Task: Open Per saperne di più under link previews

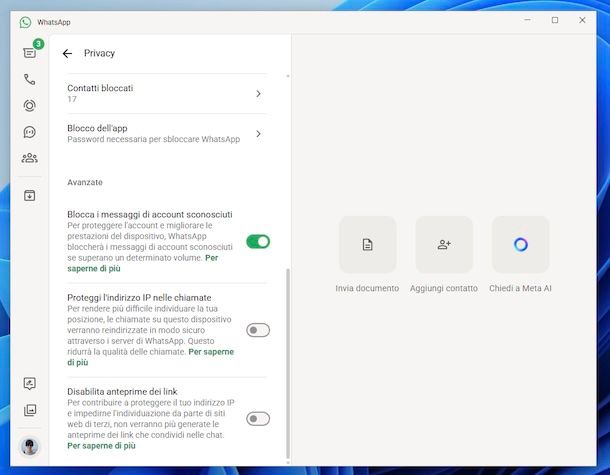Action: click(102, 446)
